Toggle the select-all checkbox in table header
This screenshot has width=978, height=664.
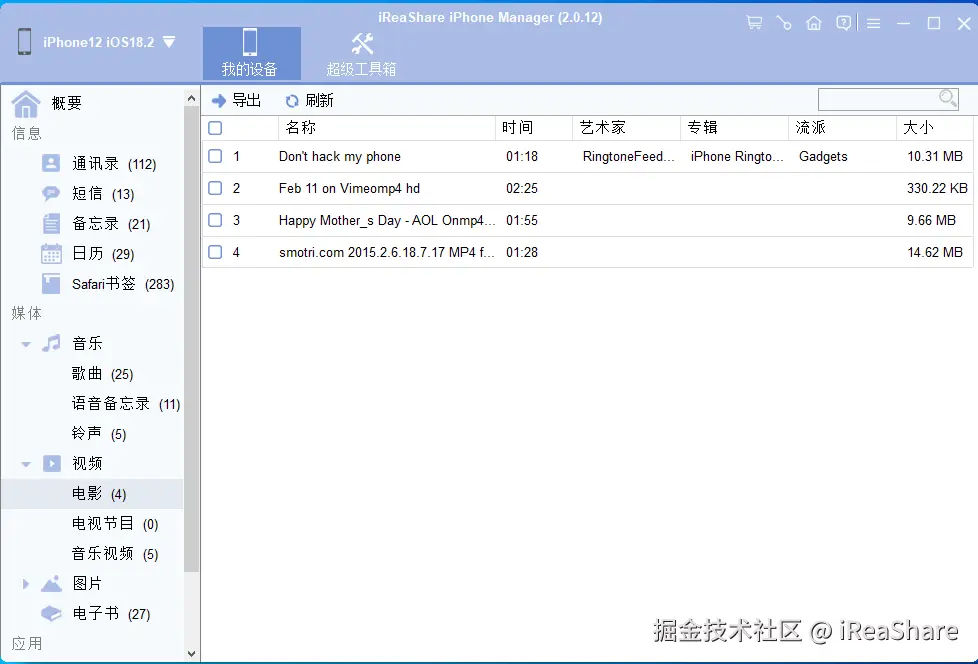tap(215, 128)
